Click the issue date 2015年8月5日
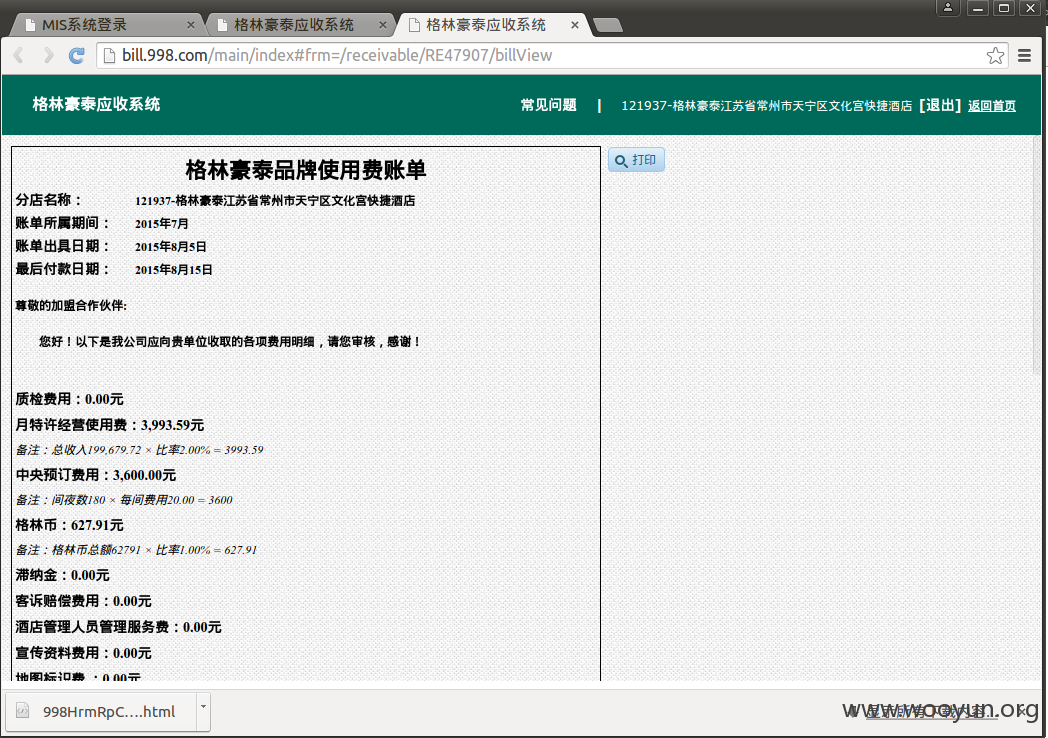The image size is (1048, 738). pos(170,247)
